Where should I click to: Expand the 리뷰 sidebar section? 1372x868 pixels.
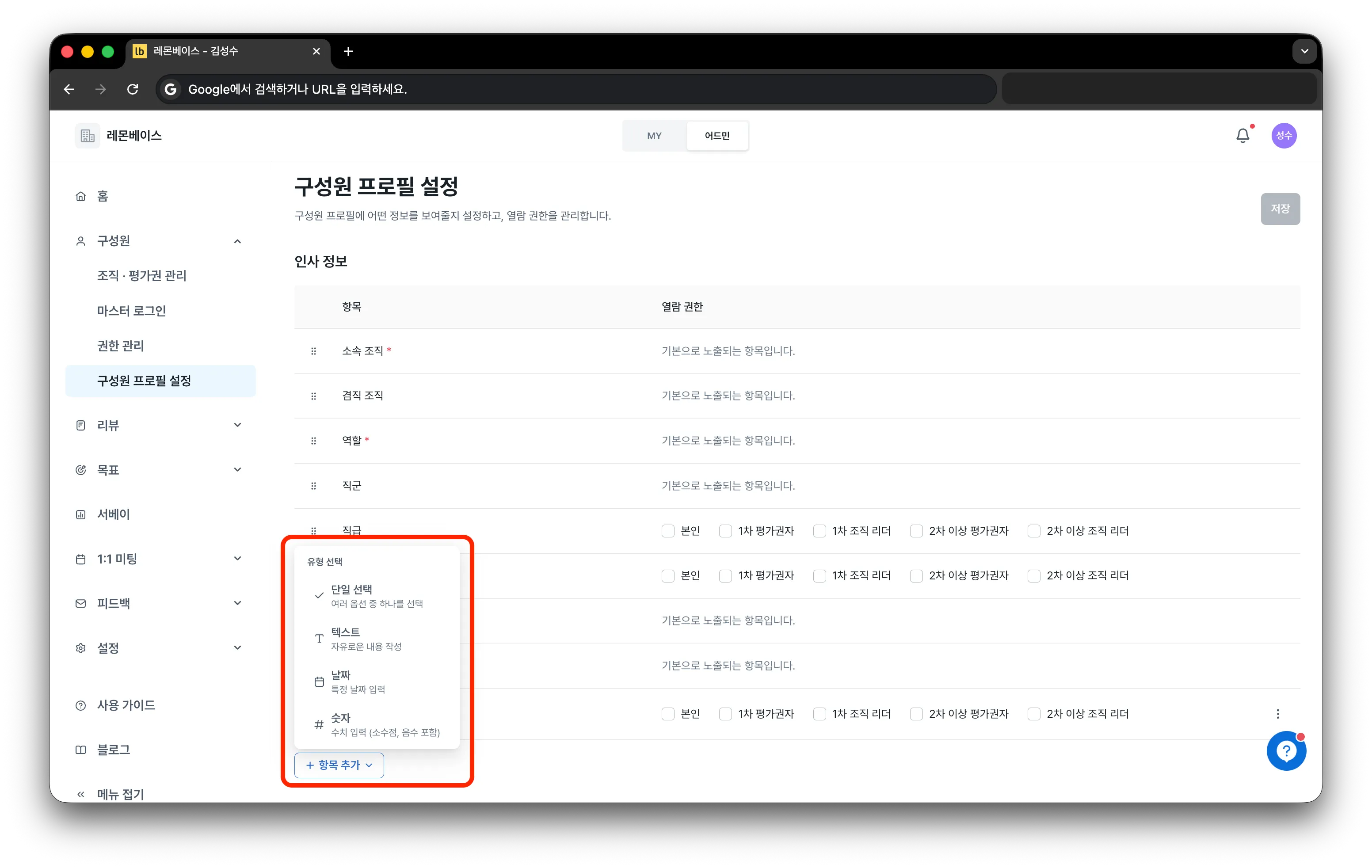point(238,425)
